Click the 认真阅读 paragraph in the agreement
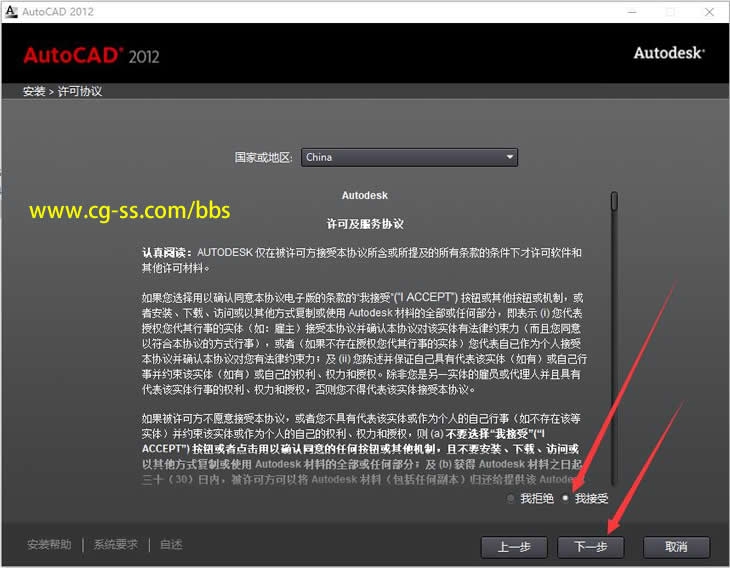Image resolution: width=730 pixels, height=568 pixels. coord(362,260)
